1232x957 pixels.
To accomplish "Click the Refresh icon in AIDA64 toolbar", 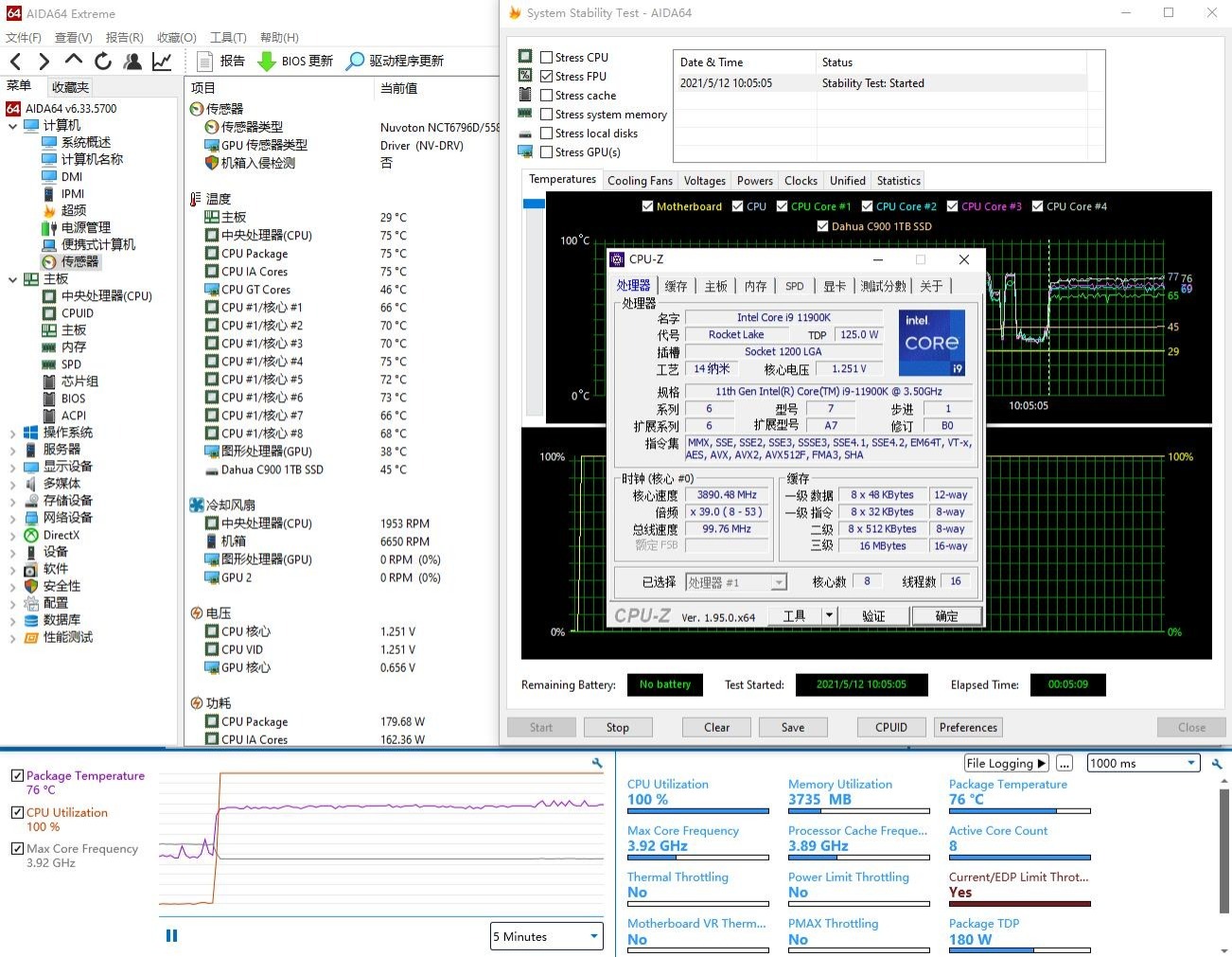I will [103, 62].
